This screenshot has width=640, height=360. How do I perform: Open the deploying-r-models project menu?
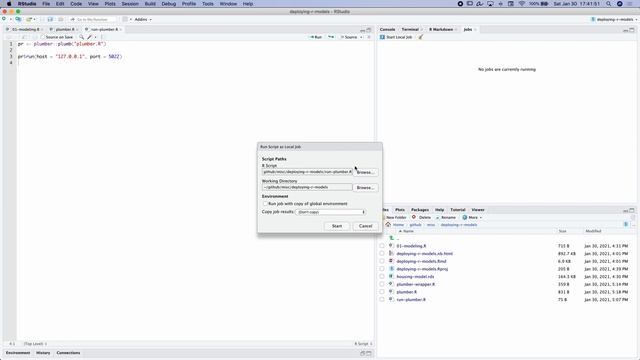click(614, 20)
